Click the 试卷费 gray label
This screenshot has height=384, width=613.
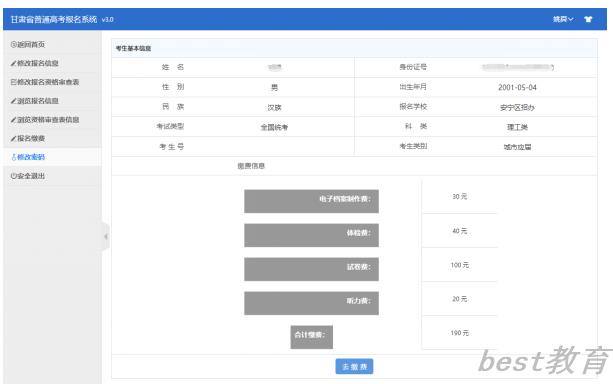pyautogui.click(x=311, y=269)
